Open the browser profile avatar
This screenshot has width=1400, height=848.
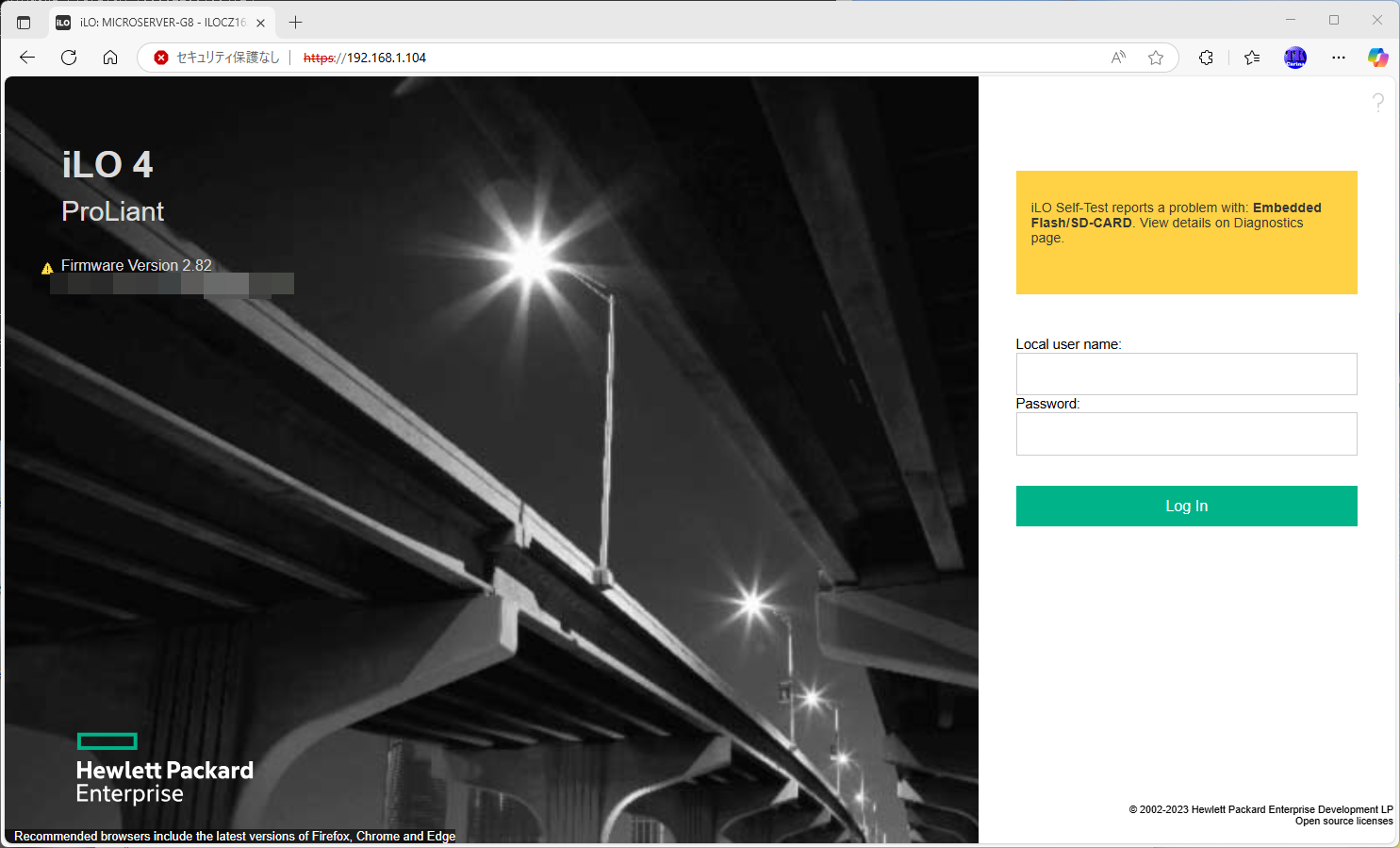(x=1295, y=58)
